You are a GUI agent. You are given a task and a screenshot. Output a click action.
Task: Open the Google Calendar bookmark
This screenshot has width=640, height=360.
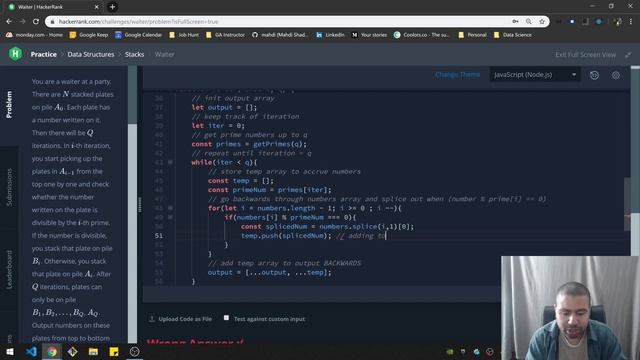point(138,35)
